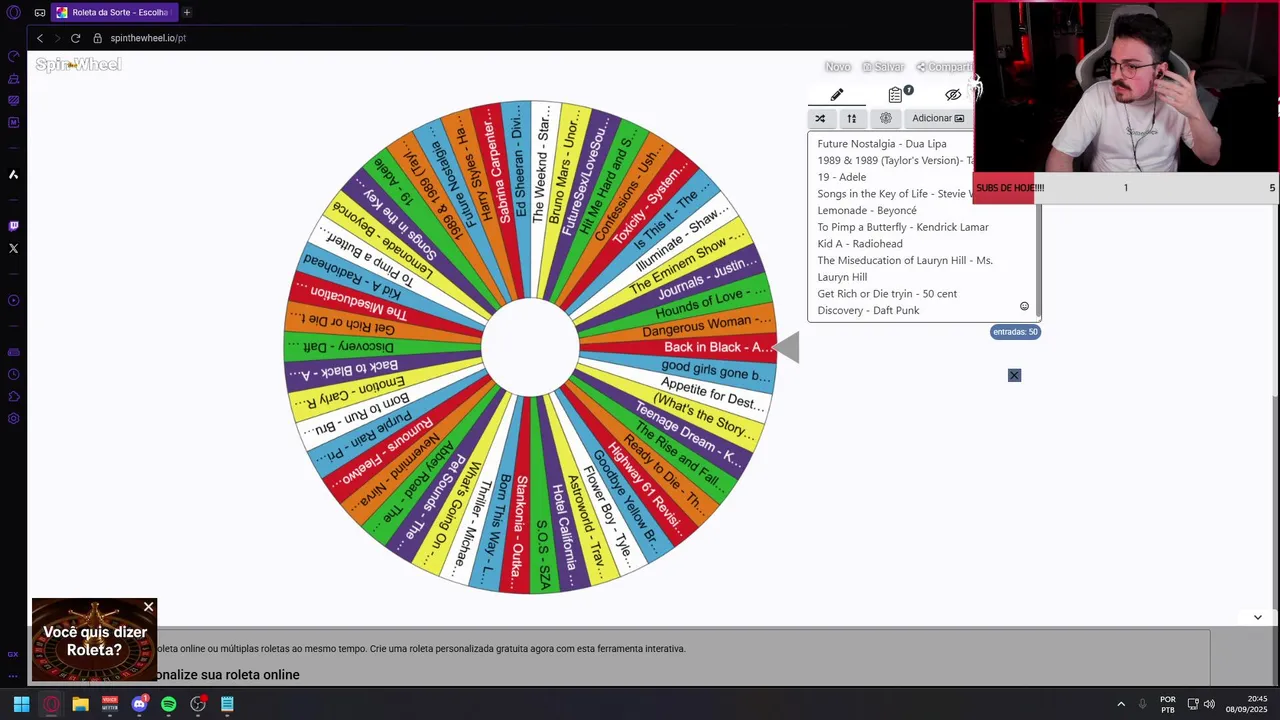Image resolution: width=1280 pixels, height=720 pixels.
Task: Open emoji picker in entries box
Action: [x=1024, y=306]
